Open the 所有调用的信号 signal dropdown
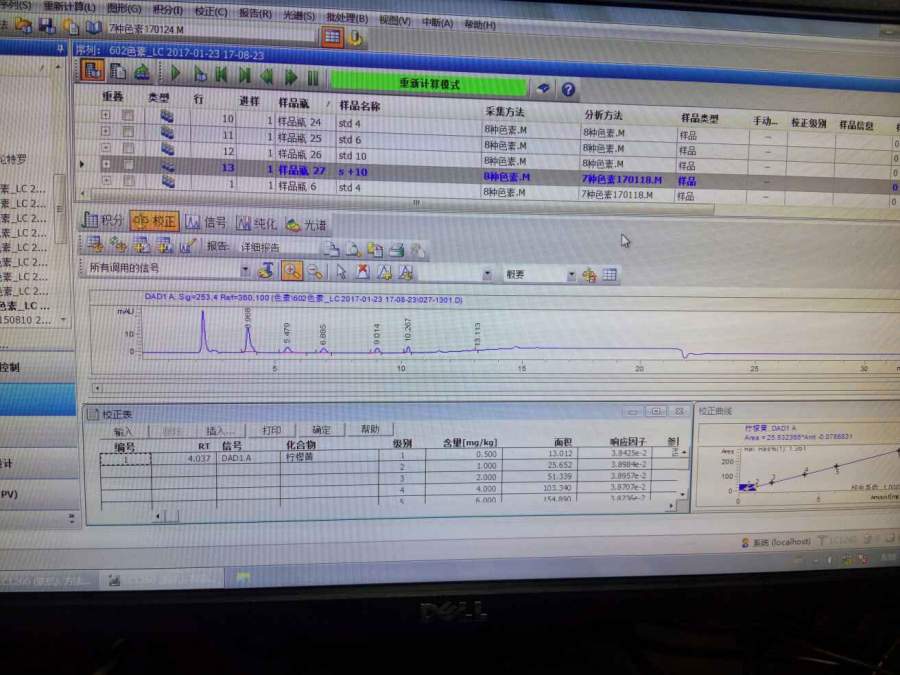 click(245, 269)
